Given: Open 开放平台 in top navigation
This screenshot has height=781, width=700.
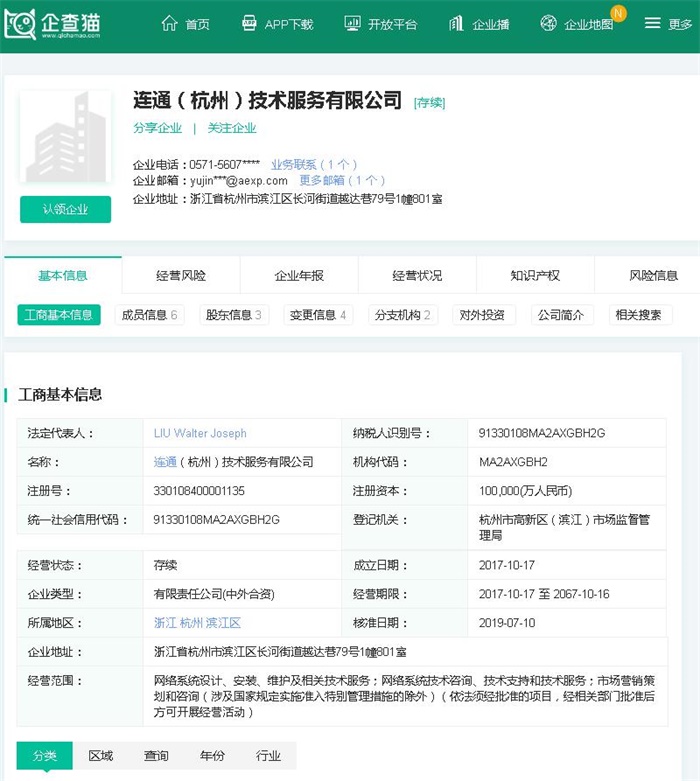Looking at the screenshot, I should click(392, 24).
